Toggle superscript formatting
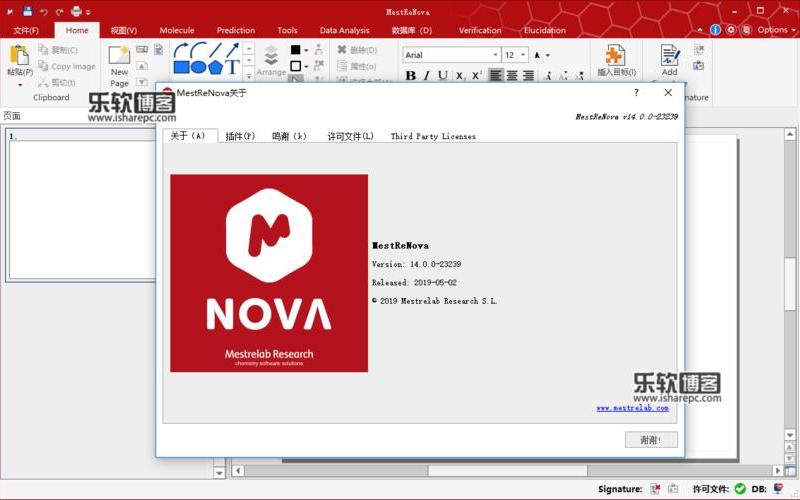 click(476, 76)
